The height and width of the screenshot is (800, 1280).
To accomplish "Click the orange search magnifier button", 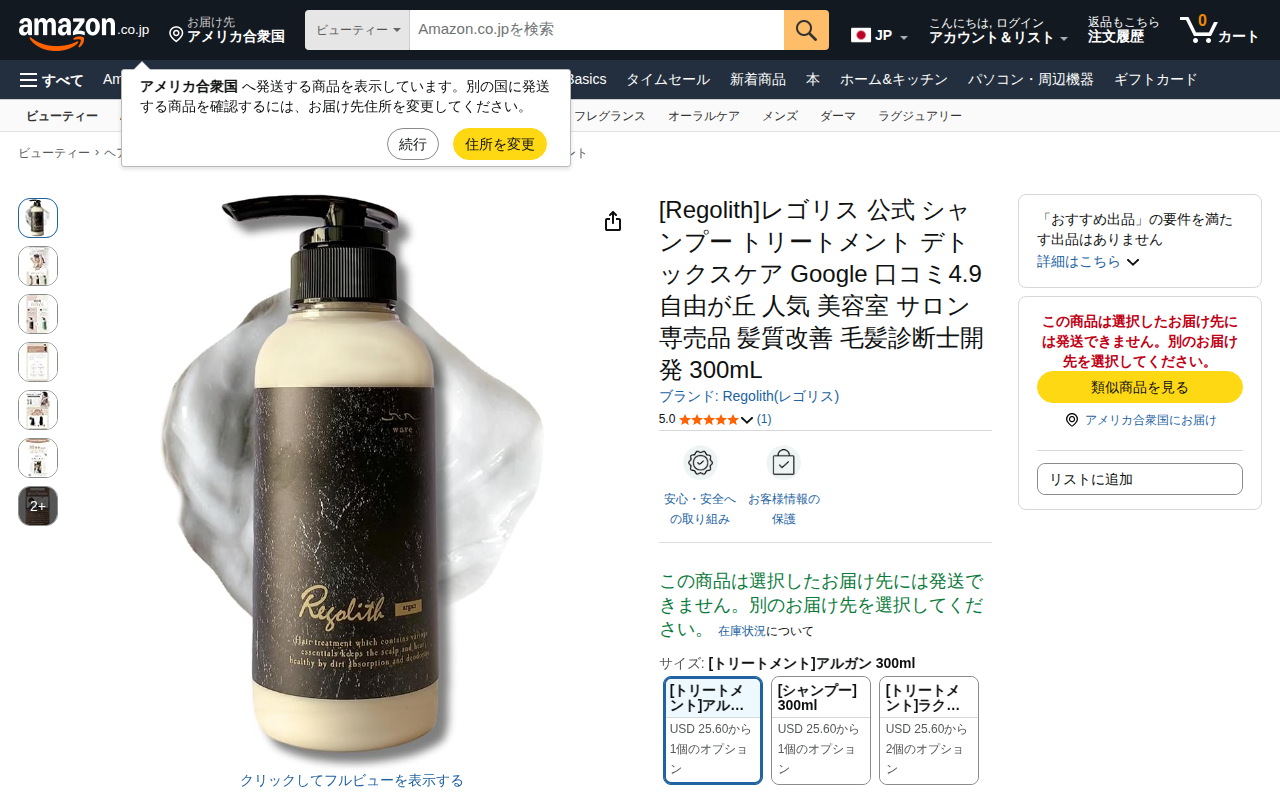I will coord(806,30).
